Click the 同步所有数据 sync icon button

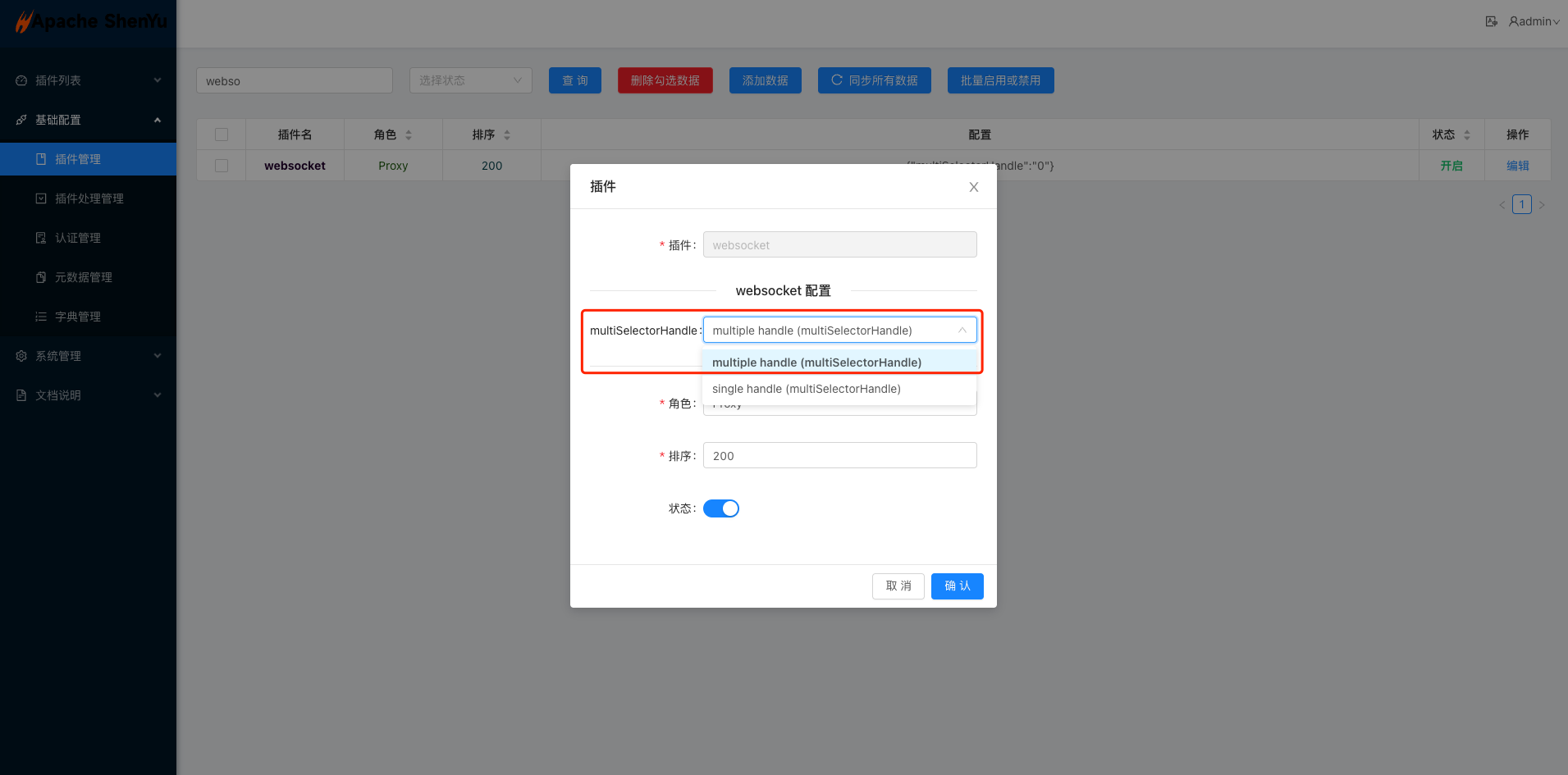[x=836, y=80]
